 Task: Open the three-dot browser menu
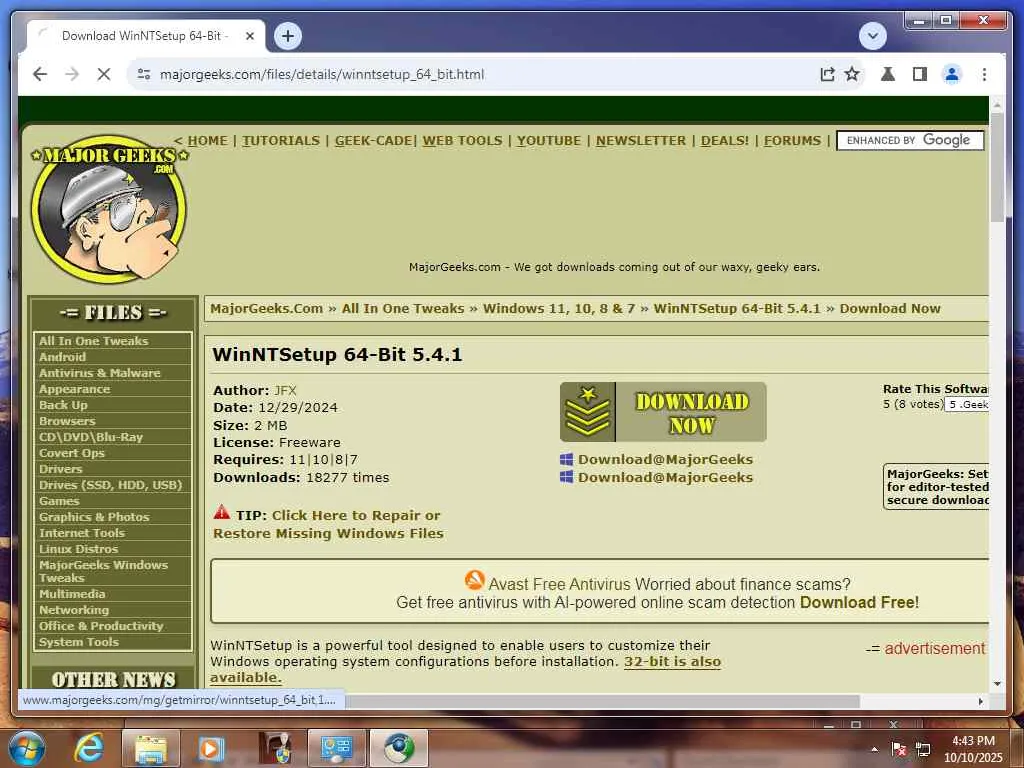(984, 74)
